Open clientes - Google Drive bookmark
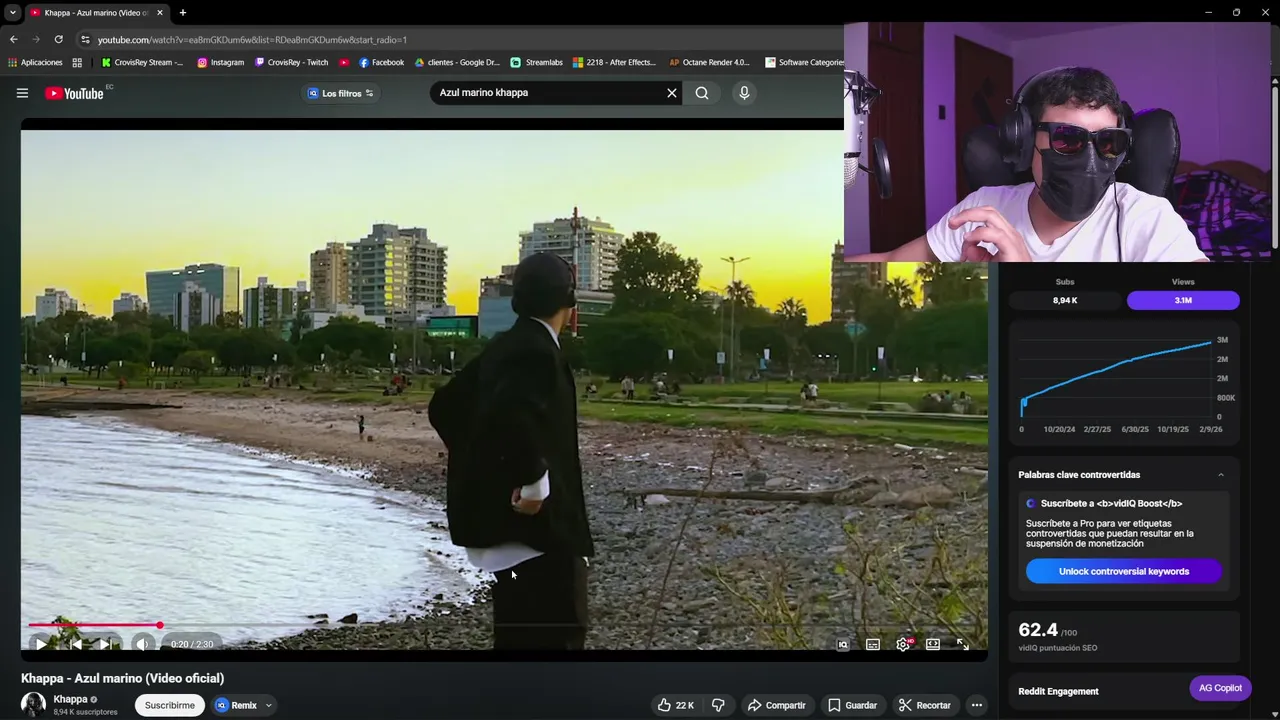 click(457, 62)
